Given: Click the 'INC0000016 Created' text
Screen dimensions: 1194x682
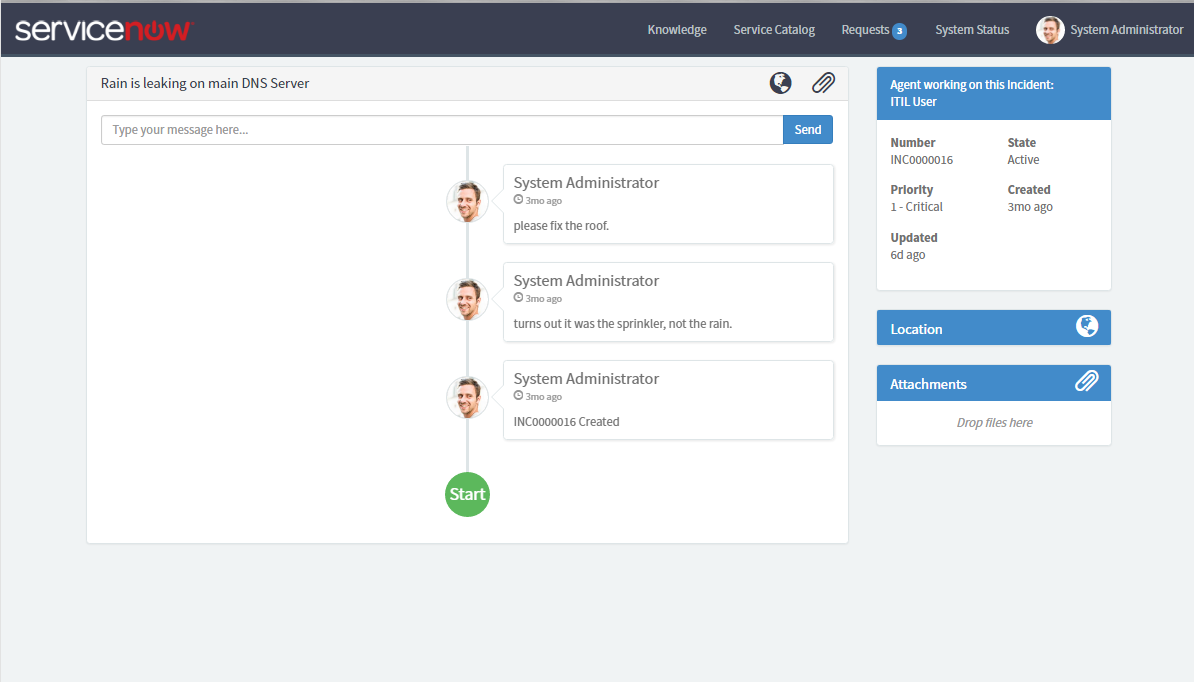Looking at the screenshot, I should (x=567, y=422).
